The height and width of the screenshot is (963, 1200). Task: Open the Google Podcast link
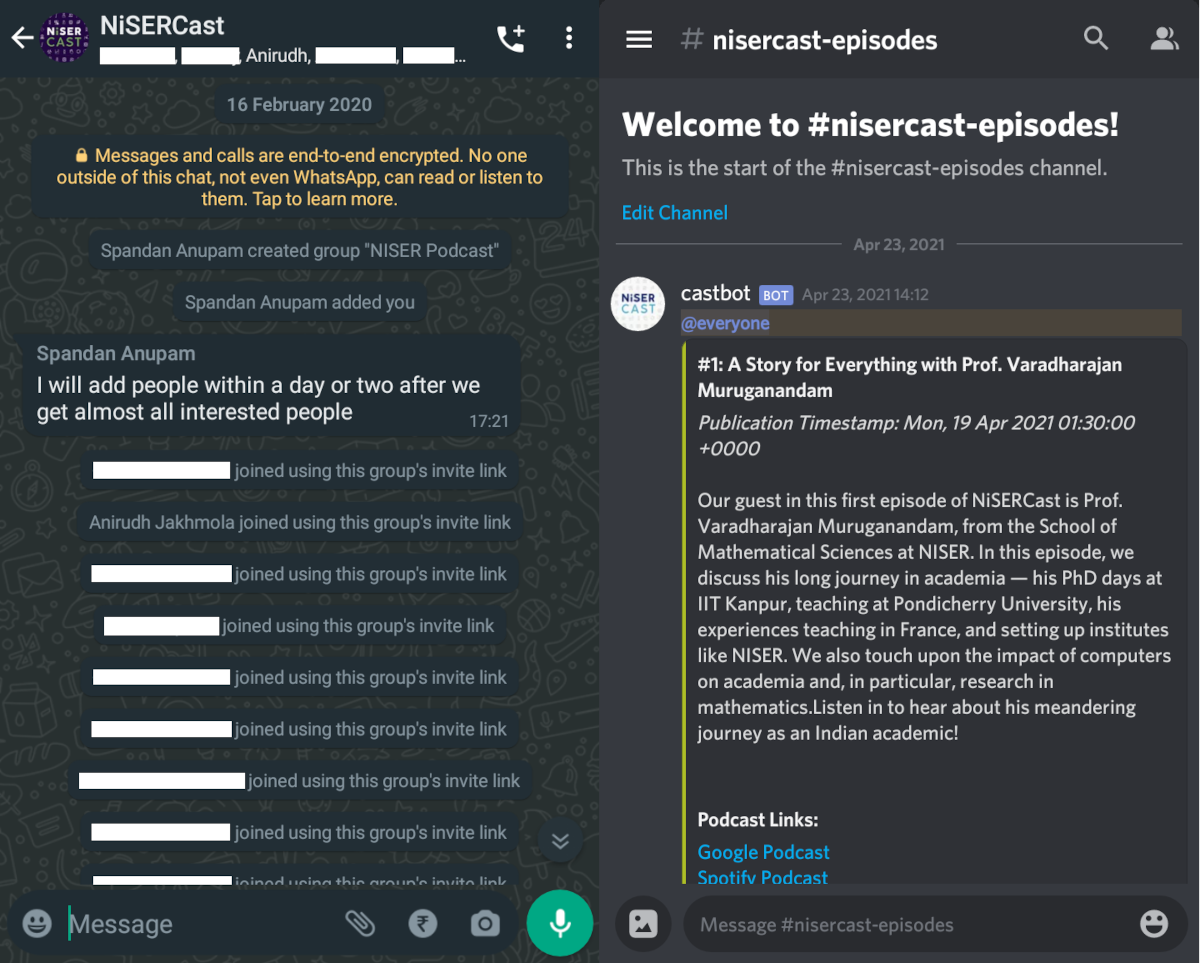[764, 852]
